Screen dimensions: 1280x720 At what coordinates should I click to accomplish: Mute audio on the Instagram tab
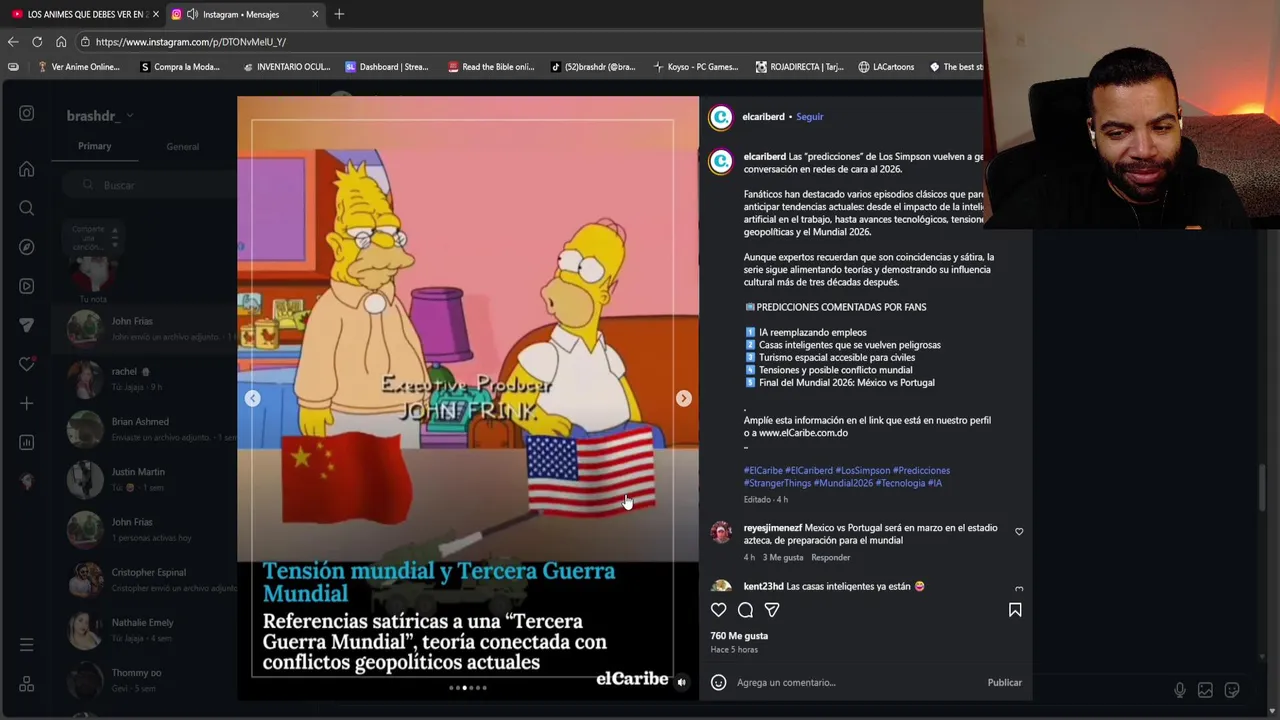tap(192, 14)
